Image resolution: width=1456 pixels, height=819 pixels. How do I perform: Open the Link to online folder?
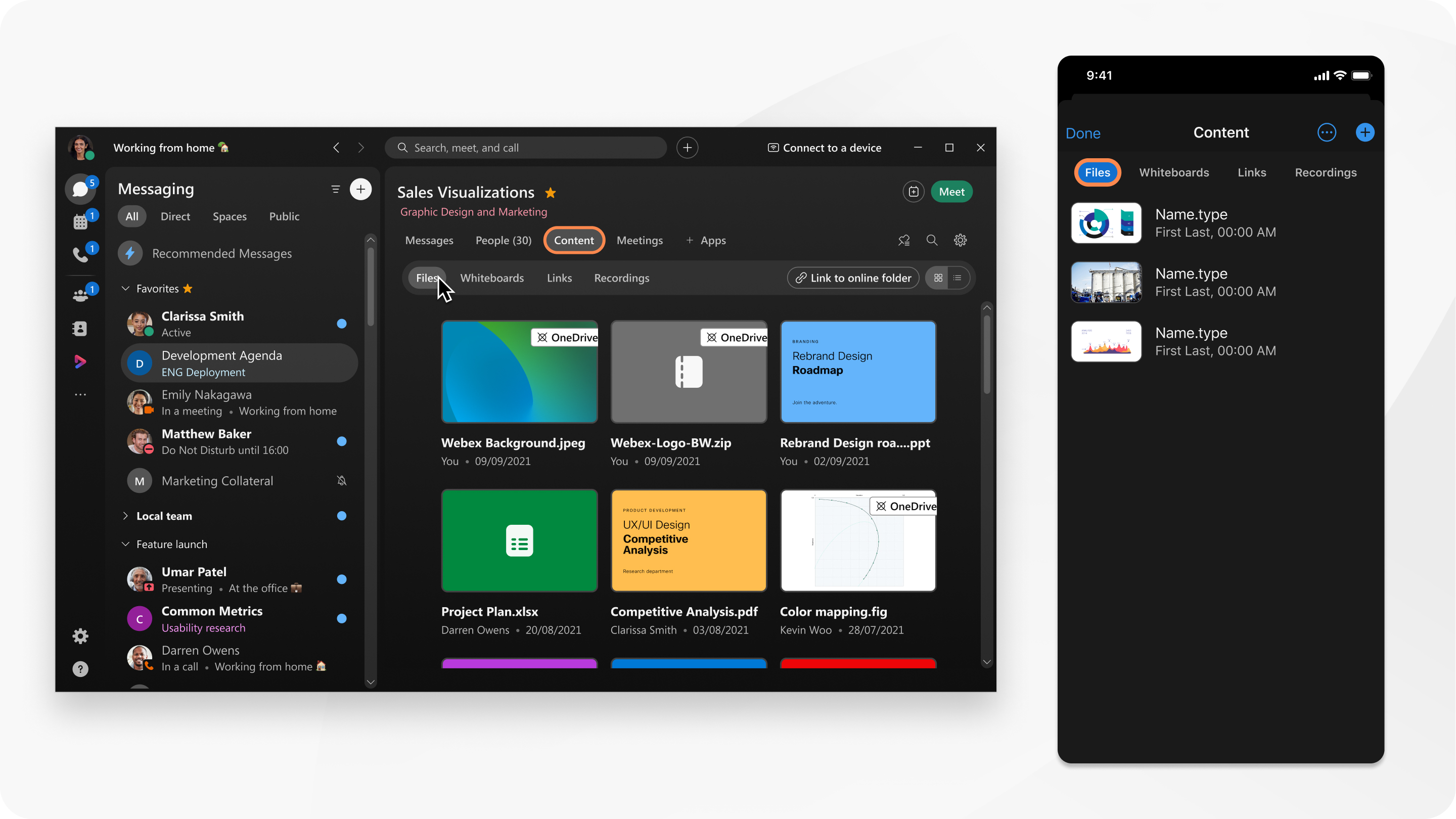click(x=853, y=277)
